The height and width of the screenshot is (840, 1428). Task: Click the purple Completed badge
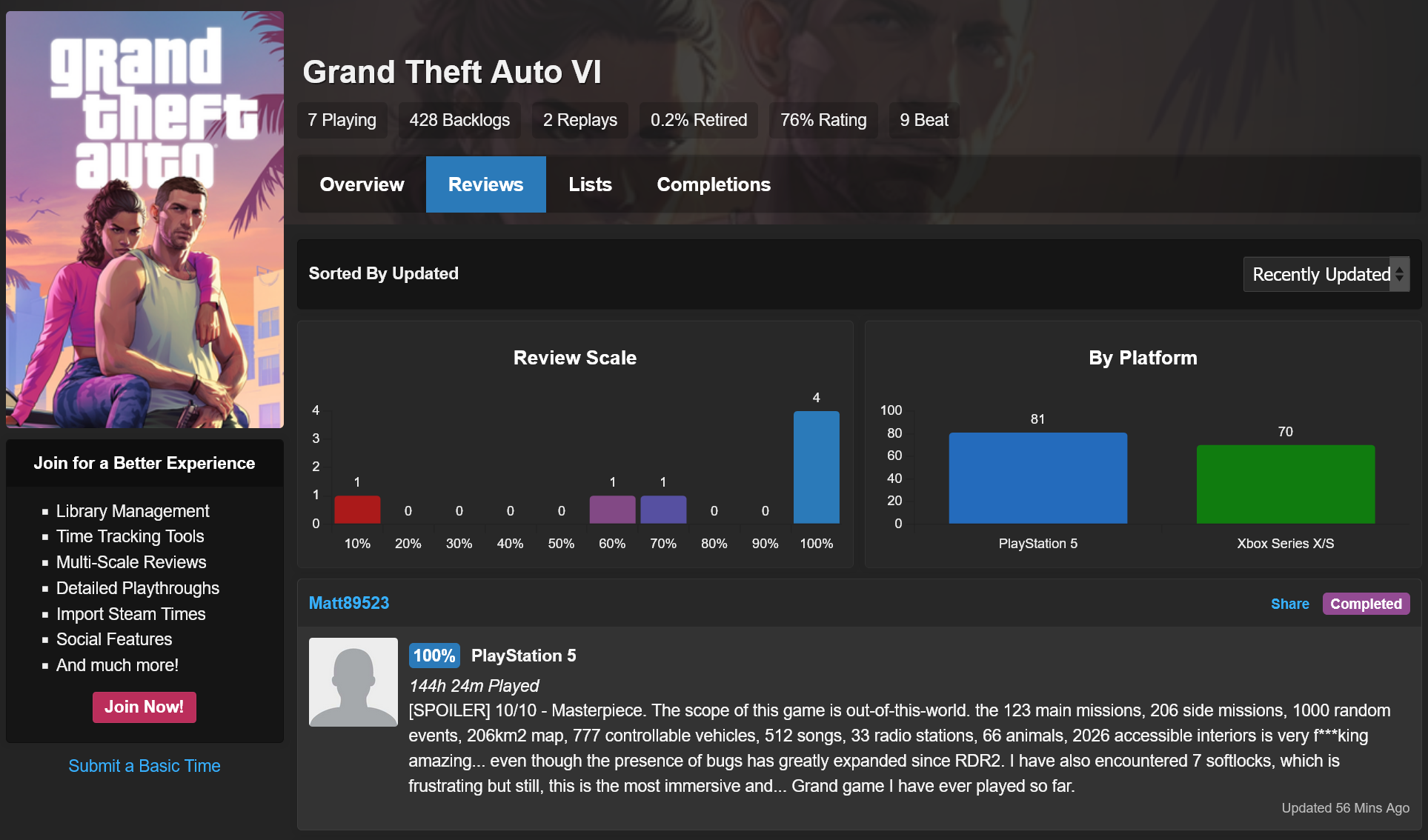(x=1365, y=604)
